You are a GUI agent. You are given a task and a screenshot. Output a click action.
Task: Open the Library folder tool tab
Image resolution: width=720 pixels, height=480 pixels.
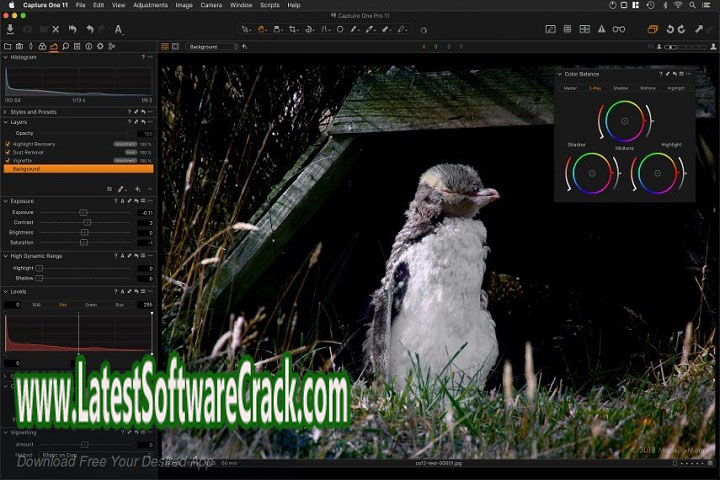[x=7, y=46]
